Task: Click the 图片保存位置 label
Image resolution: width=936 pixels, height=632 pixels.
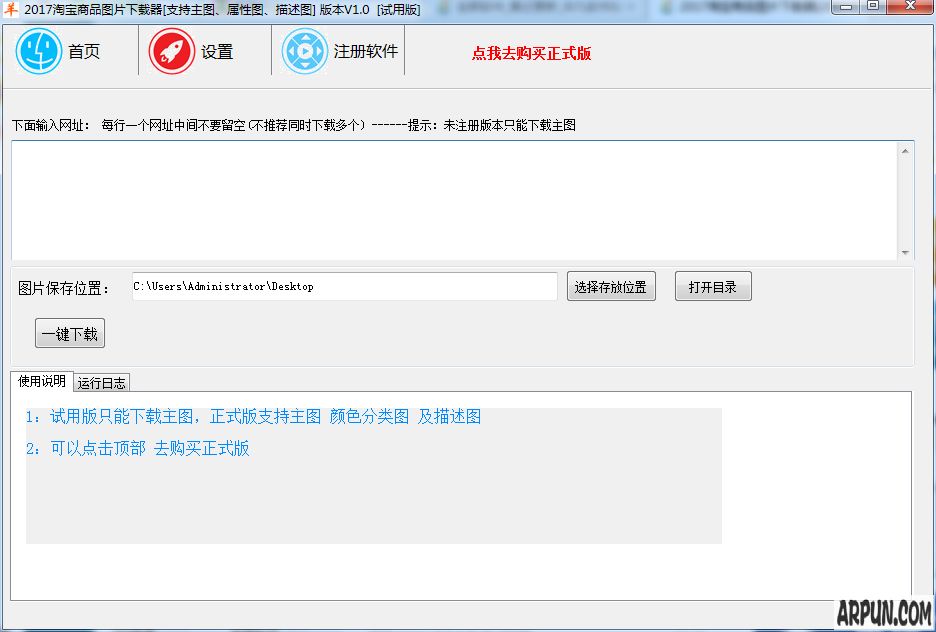Action: 64,288
